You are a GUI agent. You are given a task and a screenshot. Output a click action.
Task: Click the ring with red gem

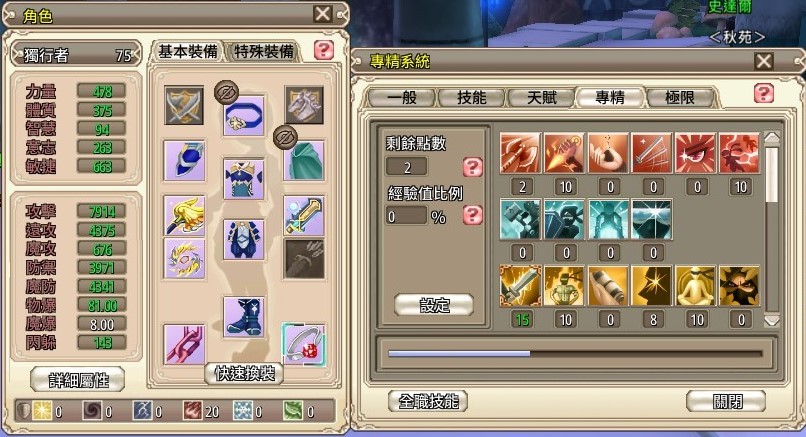(304, 344)
